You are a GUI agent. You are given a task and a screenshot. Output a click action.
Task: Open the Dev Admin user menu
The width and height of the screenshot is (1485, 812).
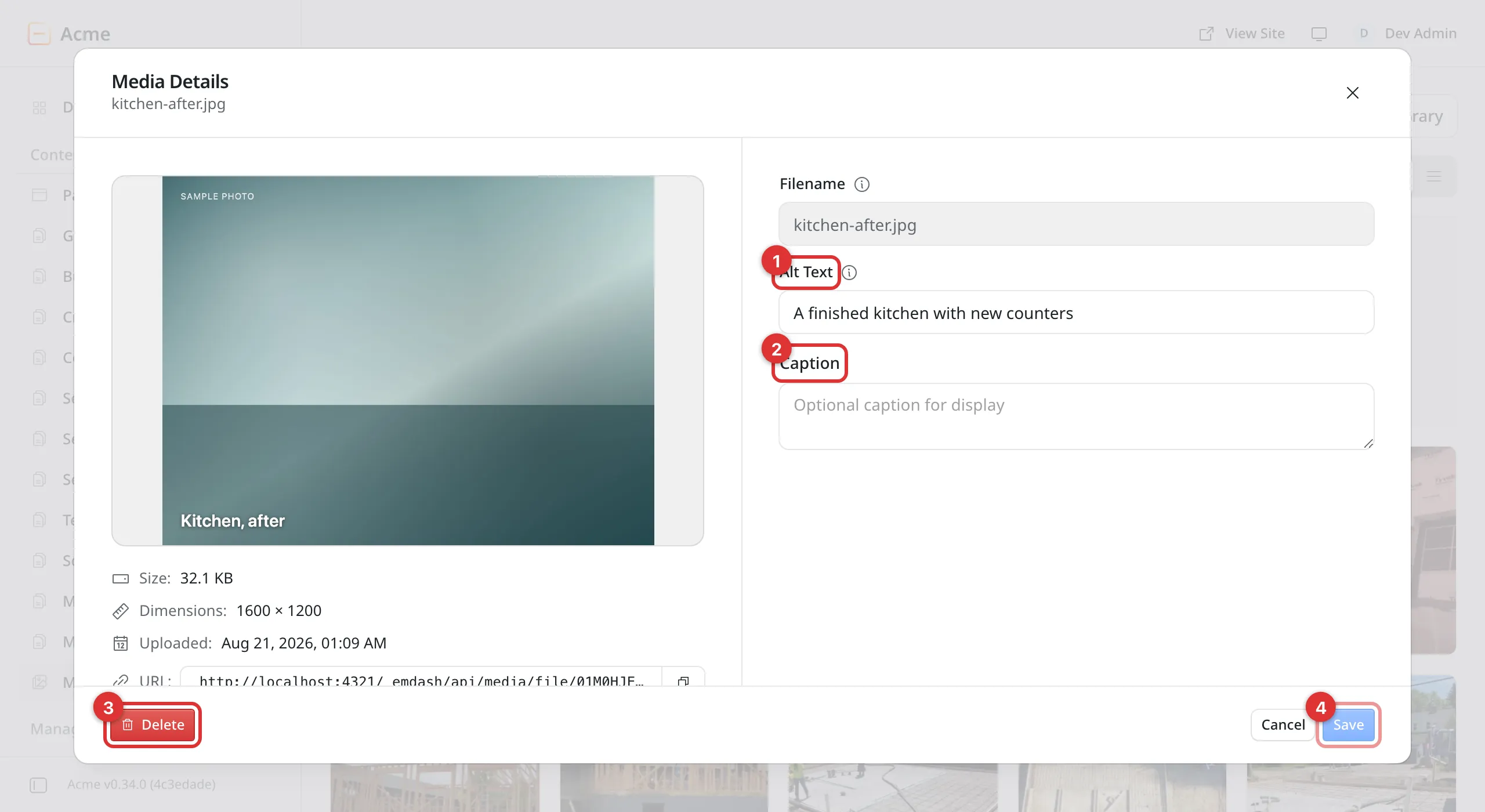(1405, 34)
